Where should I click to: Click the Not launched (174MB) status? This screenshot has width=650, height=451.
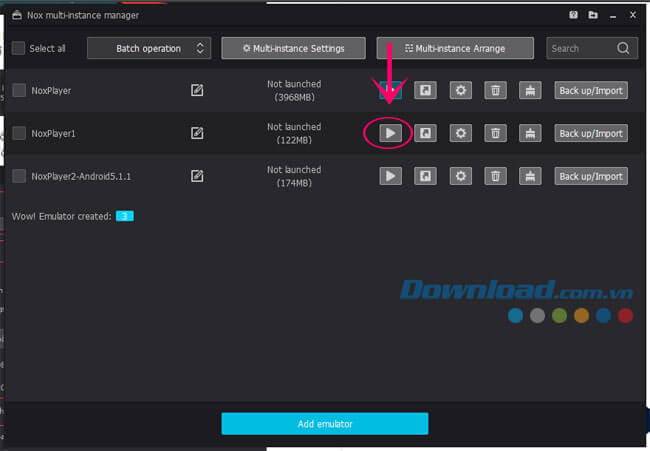click(x=294, y=176)
